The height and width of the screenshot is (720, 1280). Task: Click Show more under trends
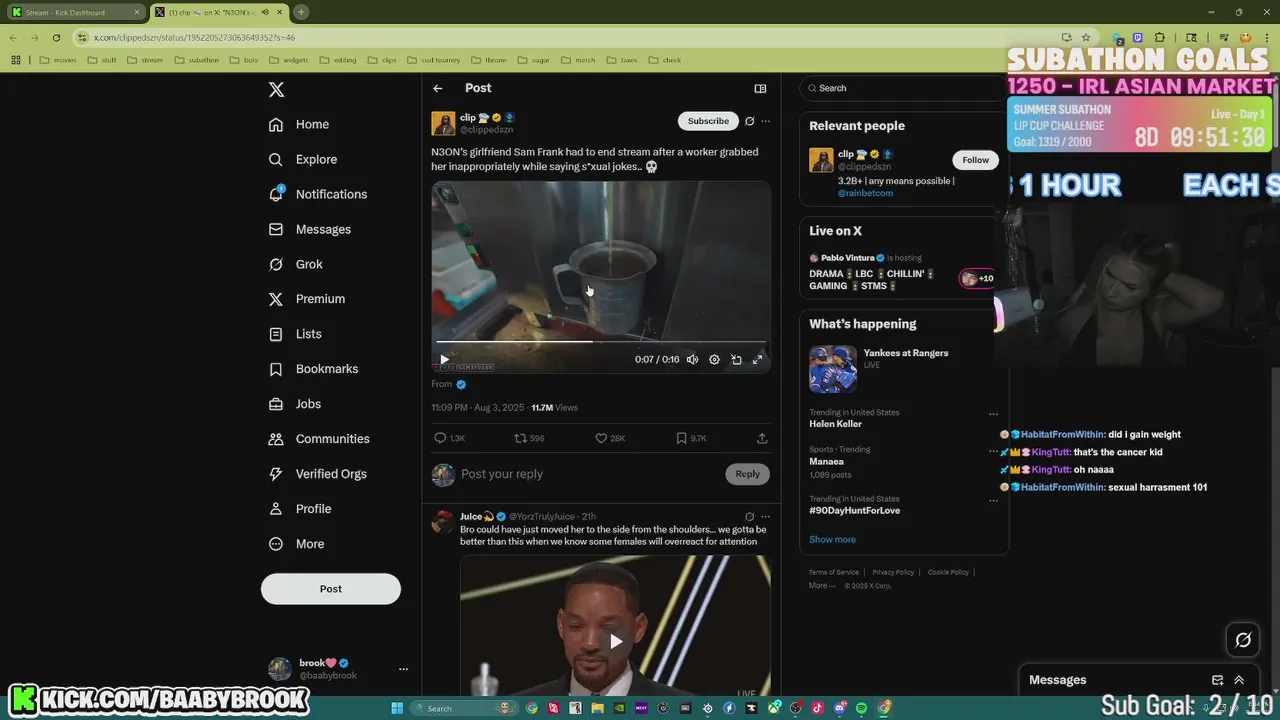pos(832,540)
